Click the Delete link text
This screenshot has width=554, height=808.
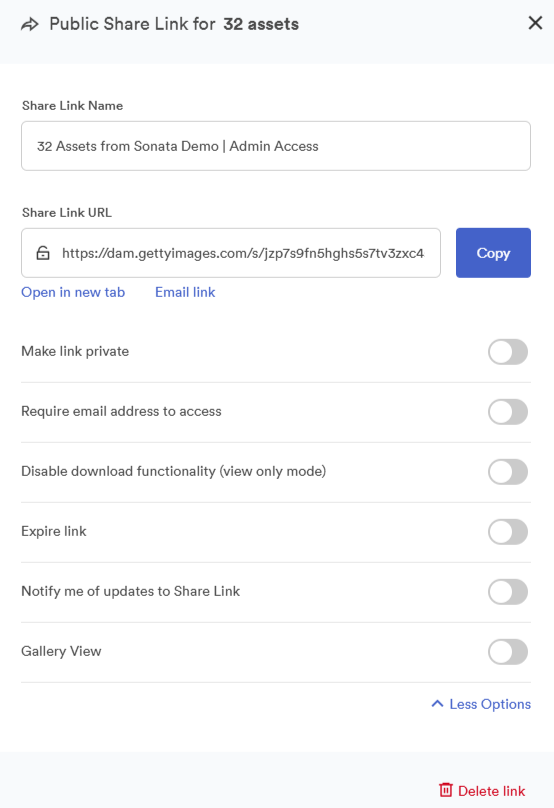[492, 791]
